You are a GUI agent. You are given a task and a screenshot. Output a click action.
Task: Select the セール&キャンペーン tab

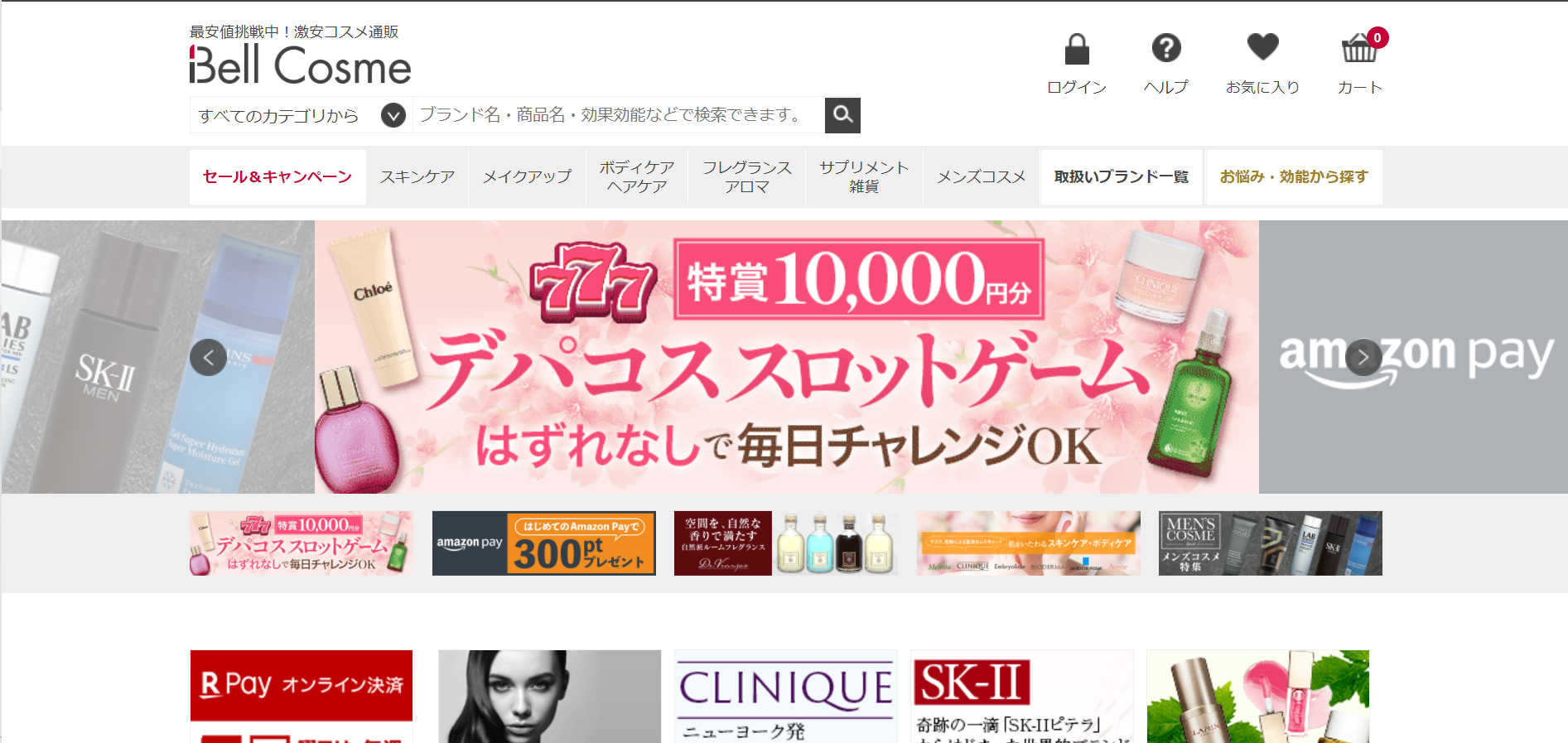click(277, 177)
